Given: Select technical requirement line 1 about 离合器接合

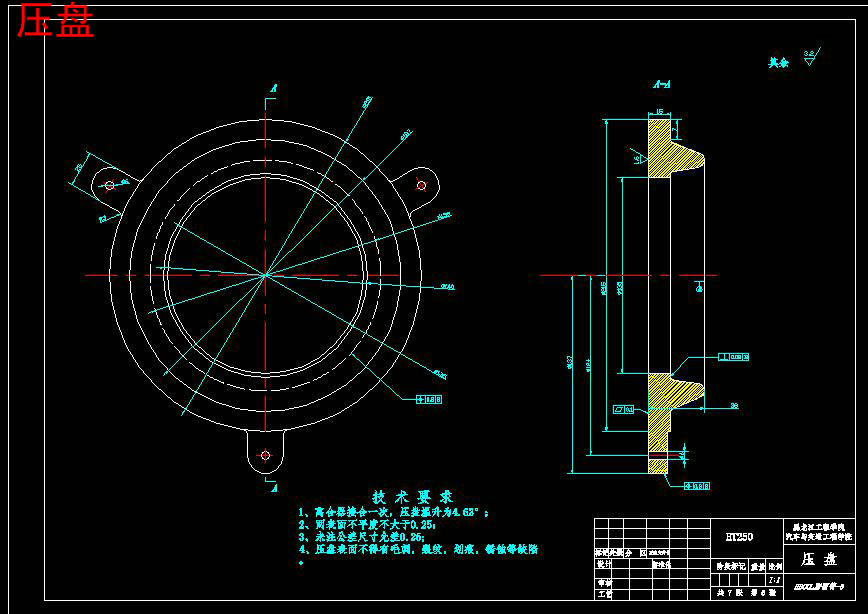Looking at the screenshot, I should pyautogui.click(x=393, y=513).
